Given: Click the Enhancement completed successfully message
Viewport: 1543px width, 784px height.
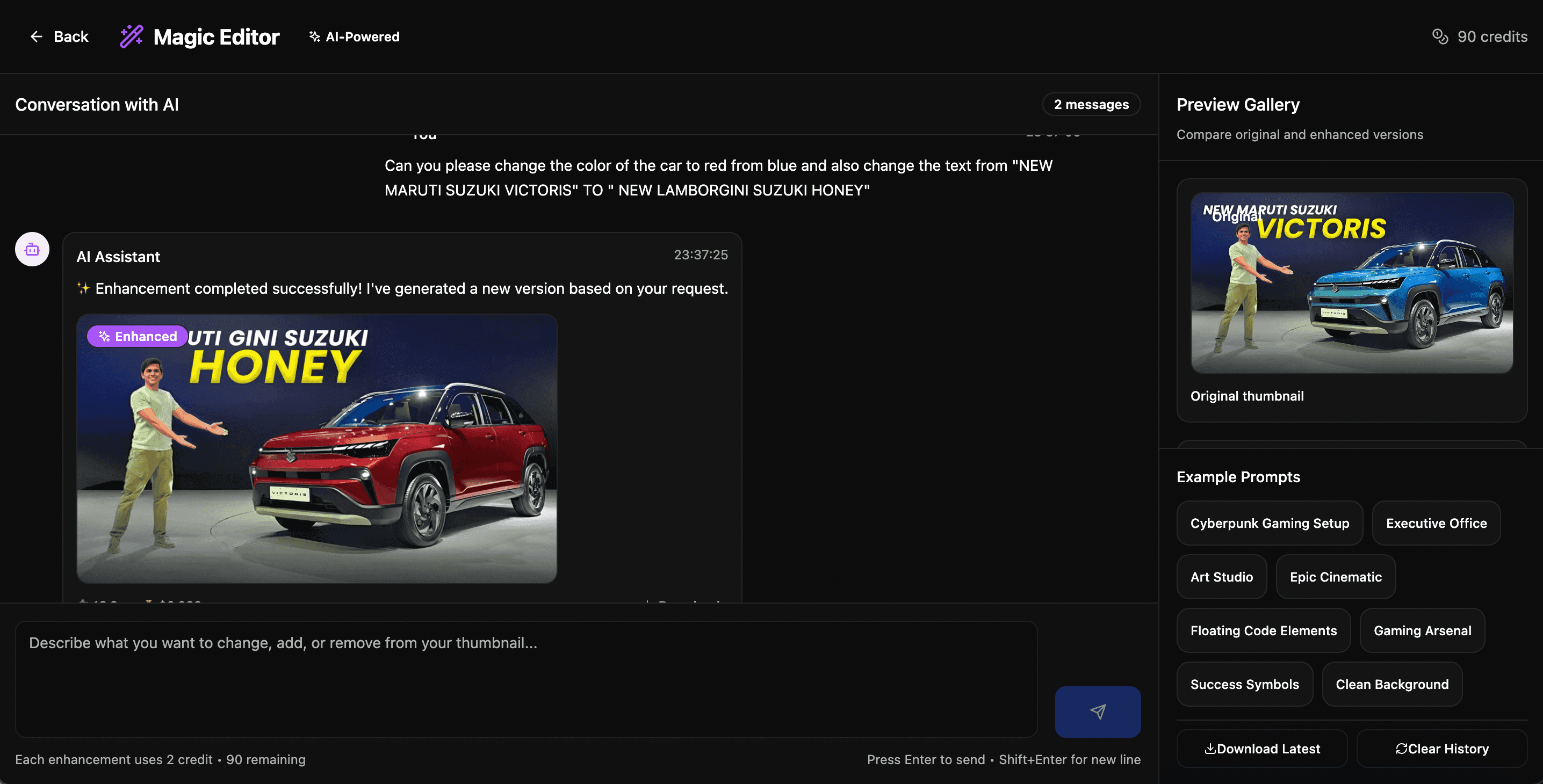Looking at the screenshot, I should (402, 288).
